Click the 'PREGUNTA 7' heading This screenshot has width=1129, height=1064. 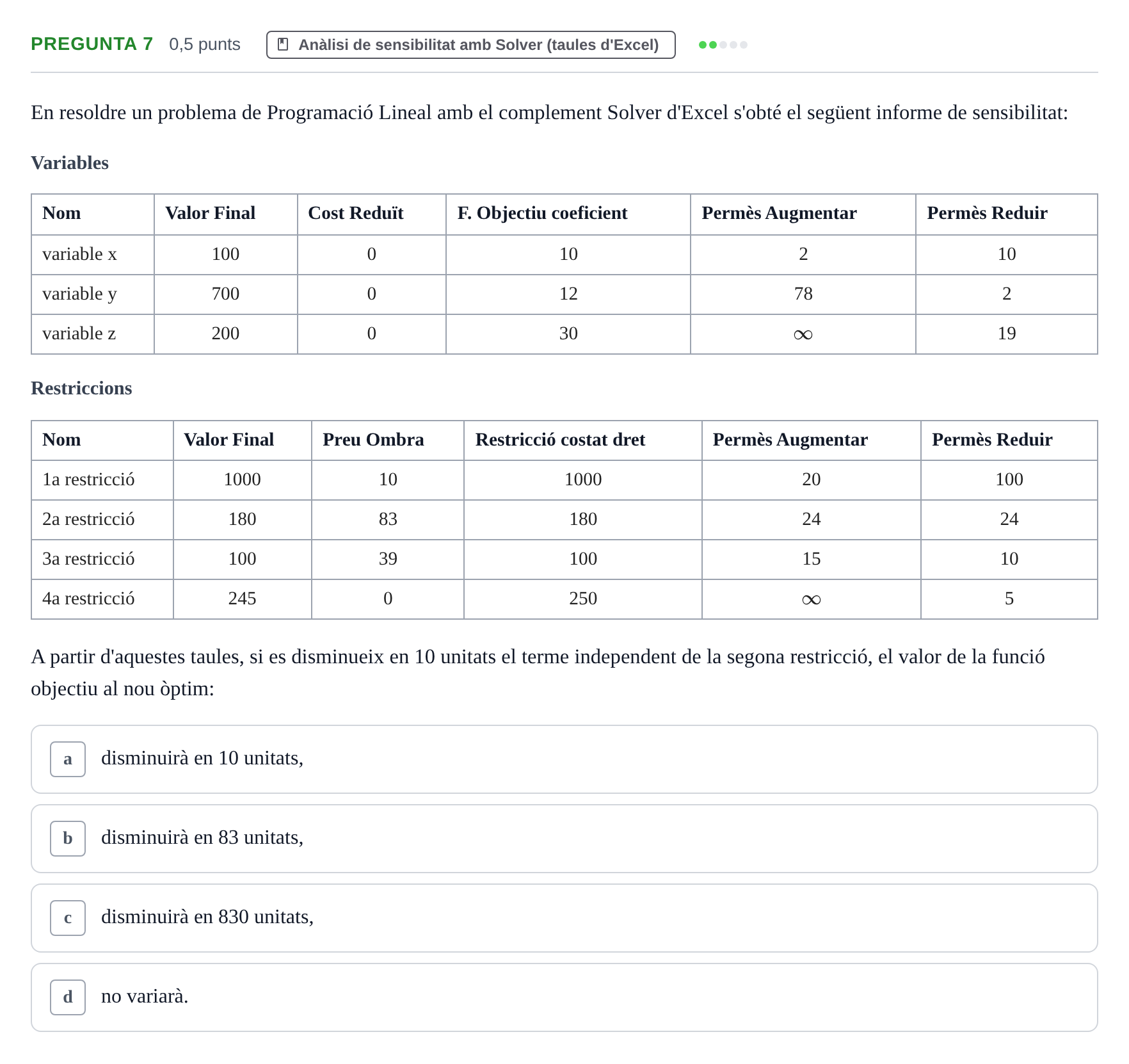[92, 44]
